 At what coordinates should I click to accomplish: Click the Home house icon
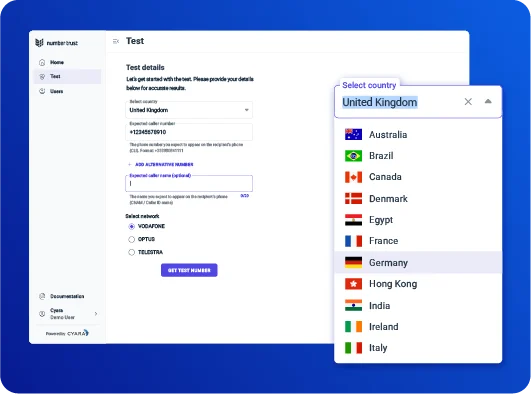pyautogui.click(x=42, y=62)
